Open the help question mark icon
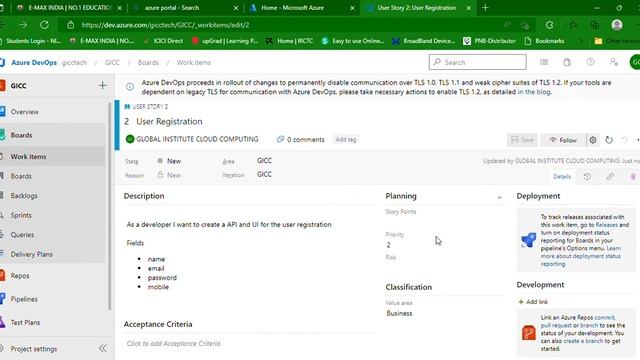Image resolution: width=640 pixels, height=360 pixels. pos(590,62)
